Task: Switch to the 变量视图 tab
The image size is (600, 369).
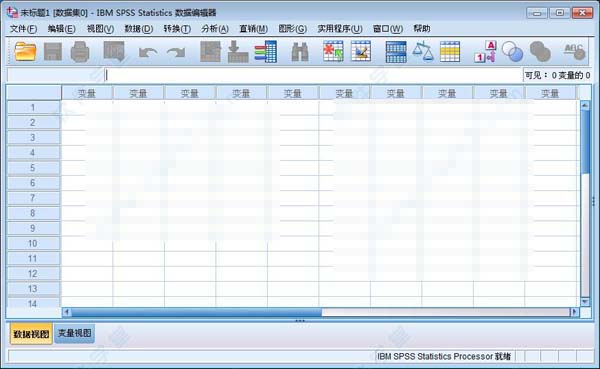Action: [75, 333]
